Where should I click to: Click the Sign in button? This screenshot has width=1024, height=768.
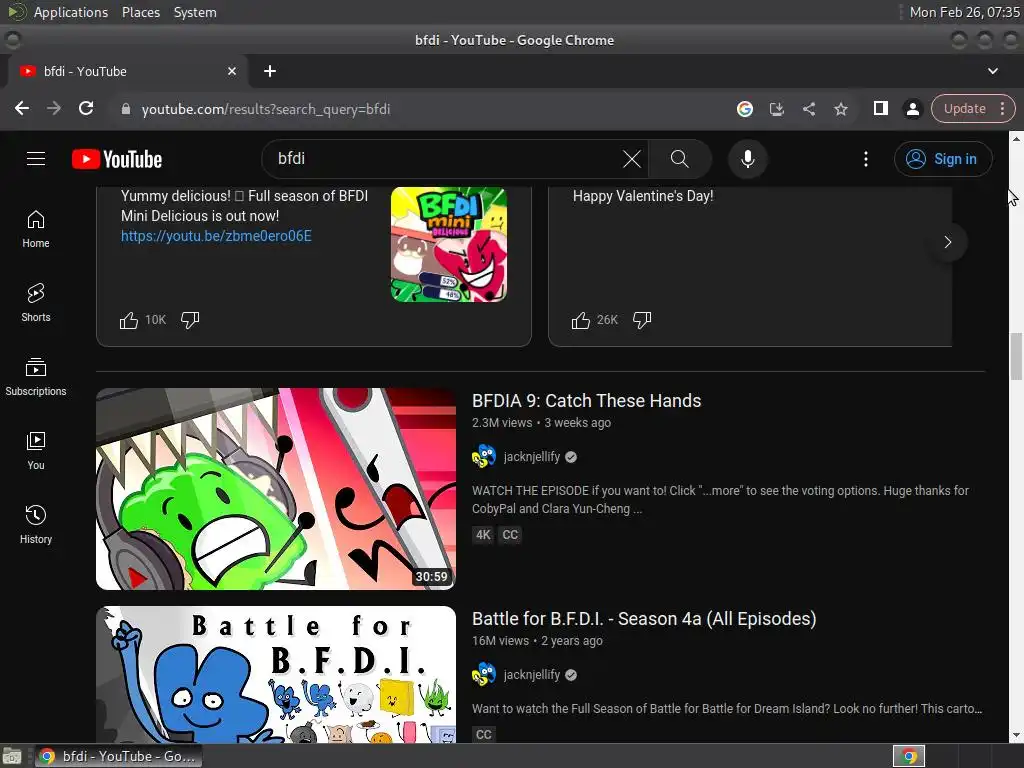pos(943,159)
